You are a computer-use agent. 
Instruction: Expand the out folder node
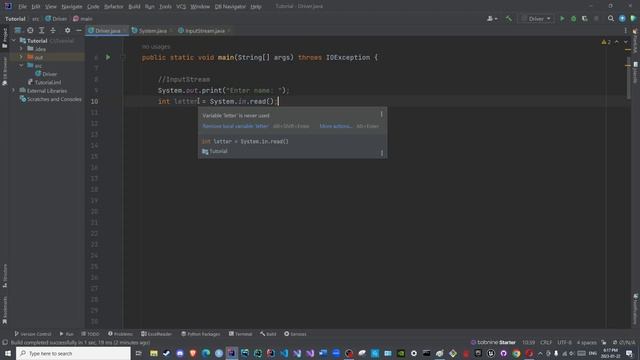point(21,57)
